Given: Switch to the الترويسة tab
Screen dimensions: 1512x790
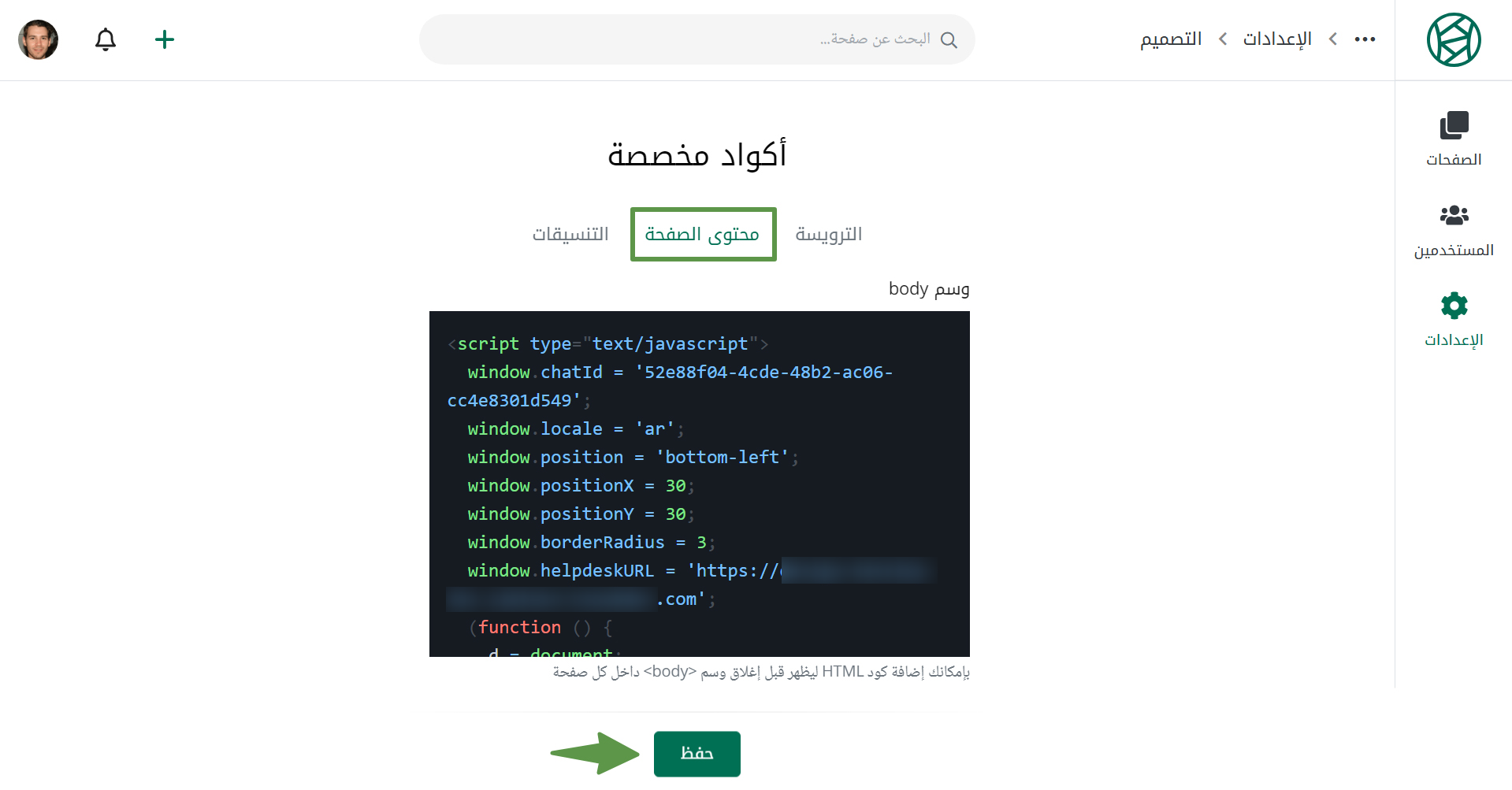Looking at the screenshot, I should click(828, 234).
